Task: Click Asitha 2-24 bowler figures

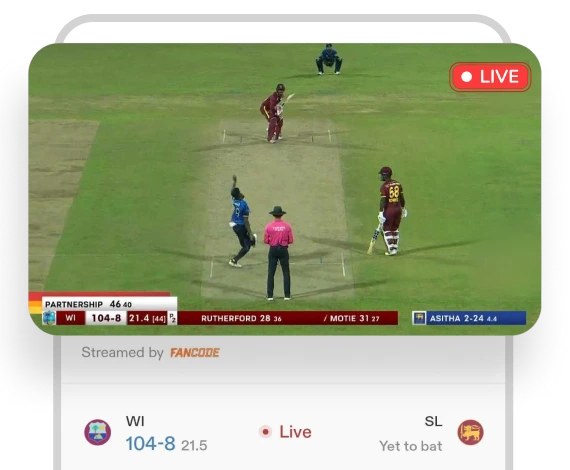Action: (x=463, y=318)
